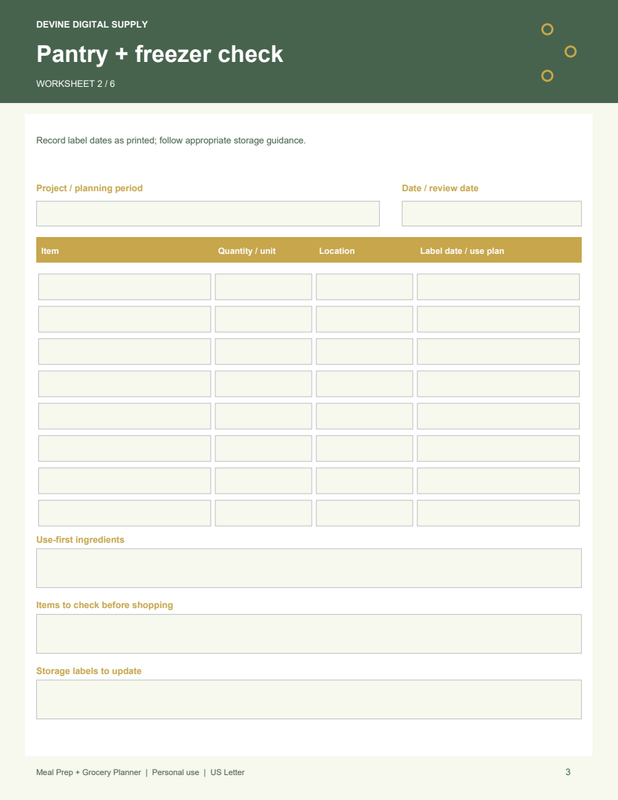Screen dimensions: 618x800
Task: Click the 'Personal use' footer text
Action: [176, 772]
